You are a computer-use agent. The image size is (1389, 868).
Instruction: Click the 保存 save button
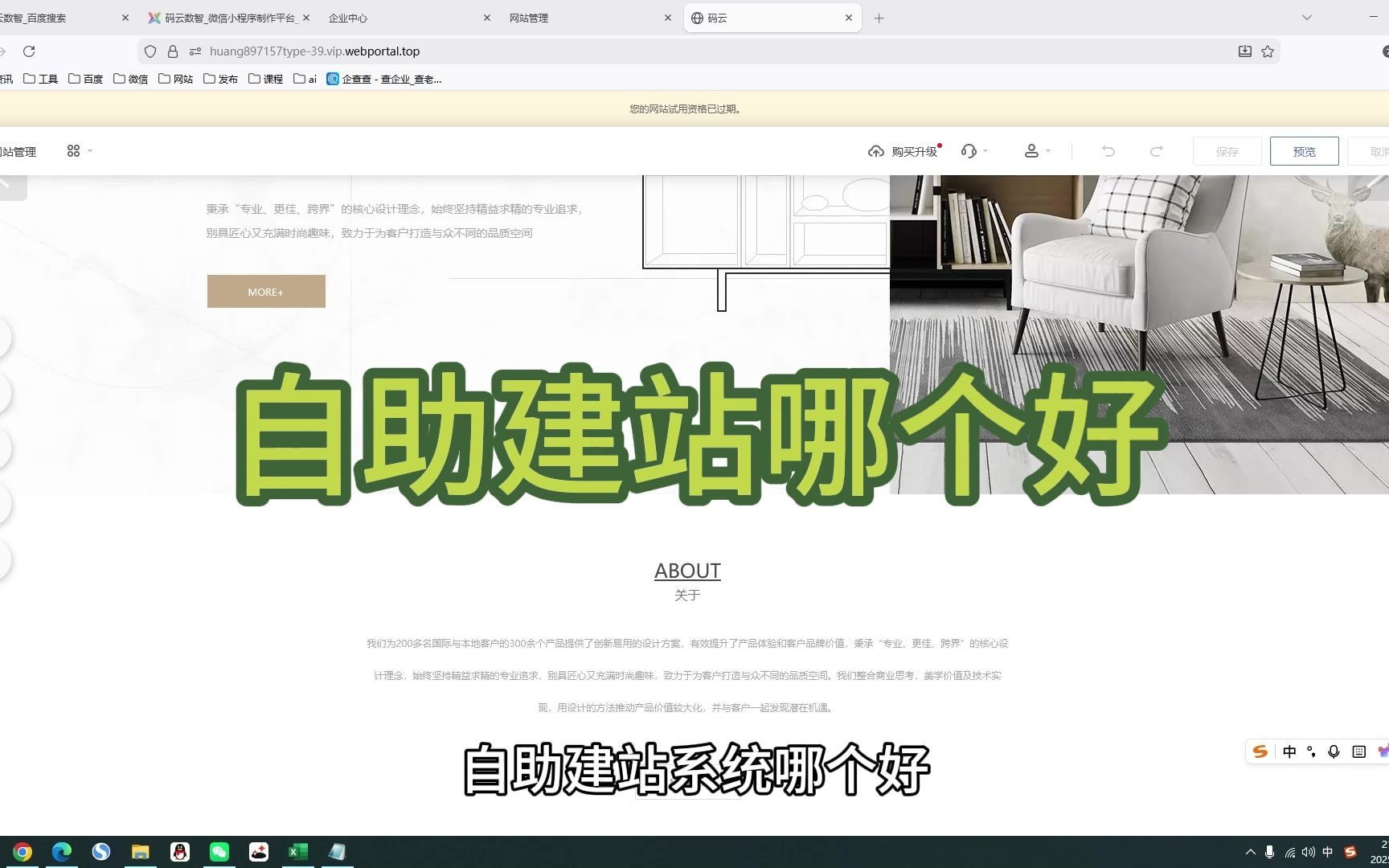click(1227, 151)
